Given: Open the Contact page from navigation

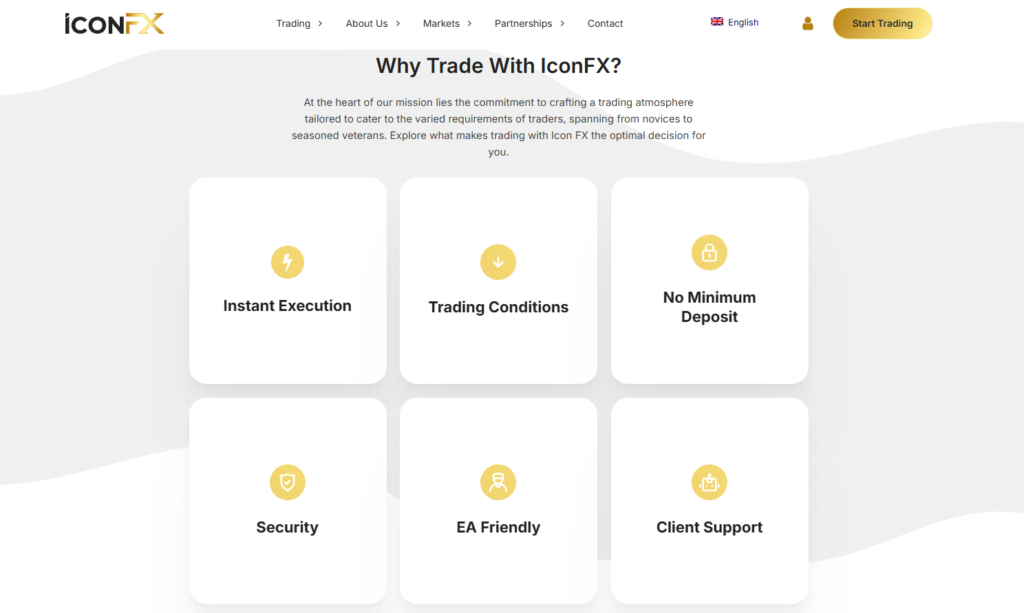Looking at the screenshot, I should tap(605, 24).
